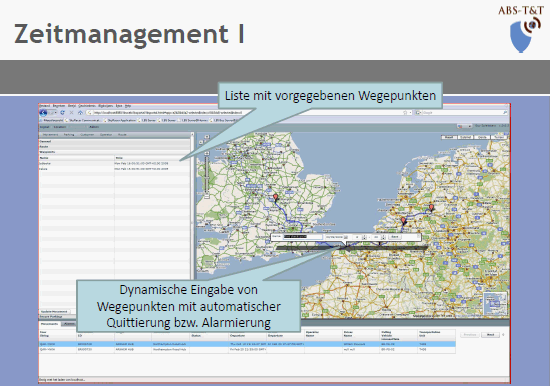Open the calendar date picker in waypoint popup
550x386 pixels.
tap(346, 237)
